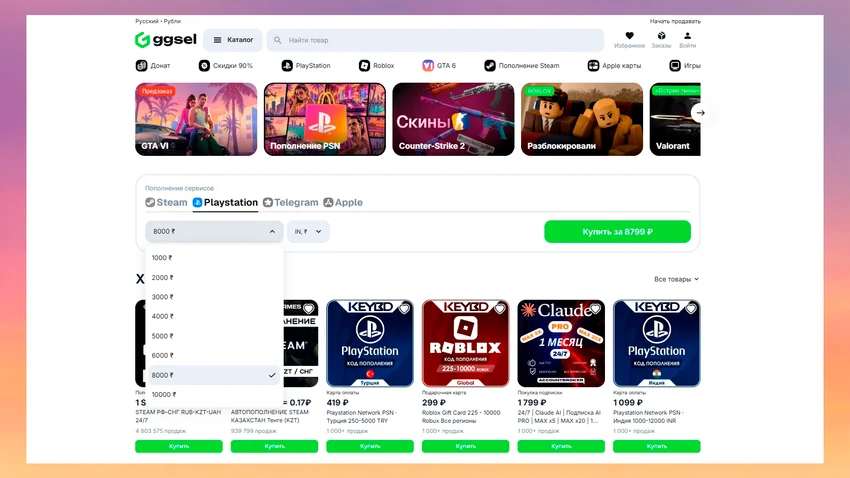Click Купить under 419 ₽ PlayStation Турция
This screenshot has width=850, height=478.
pos(370,446)
